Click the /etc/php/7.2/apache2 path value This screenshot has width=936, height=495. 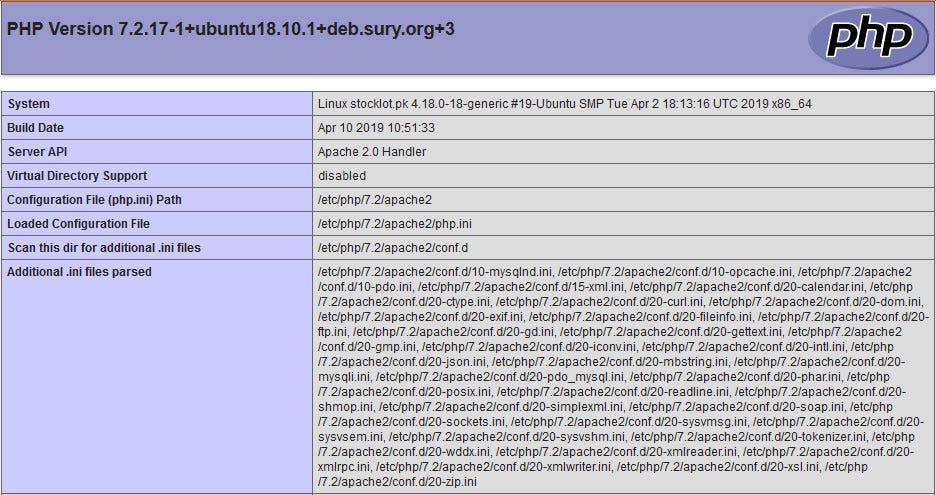tap(375, 199)
